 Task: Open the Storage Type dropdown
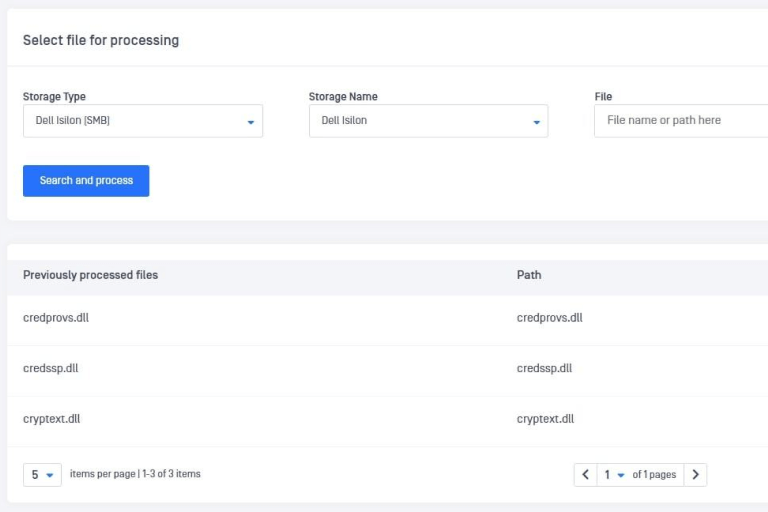(x=142, y=121)
